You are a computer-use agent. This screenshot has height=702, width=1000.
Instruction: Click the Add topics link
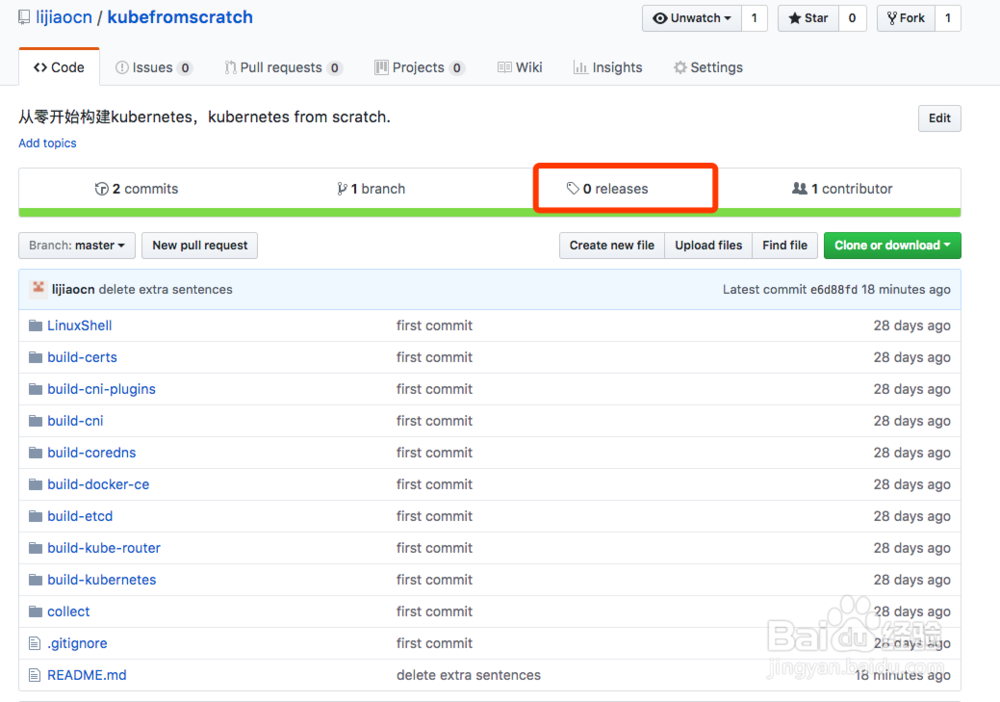(x=47, y=143)
